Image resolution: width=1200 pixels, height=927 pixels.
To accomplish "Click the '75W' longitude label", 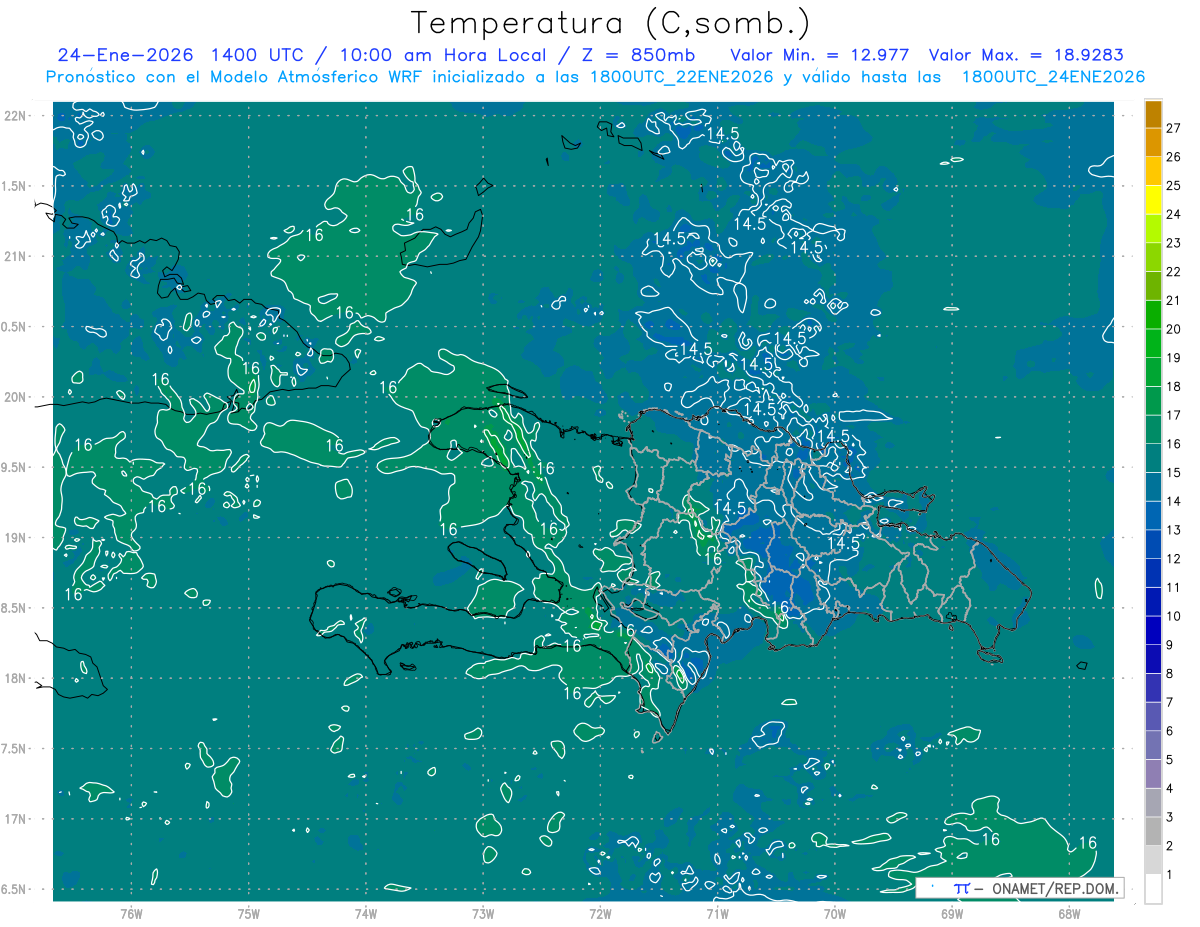I will point(248,914).
